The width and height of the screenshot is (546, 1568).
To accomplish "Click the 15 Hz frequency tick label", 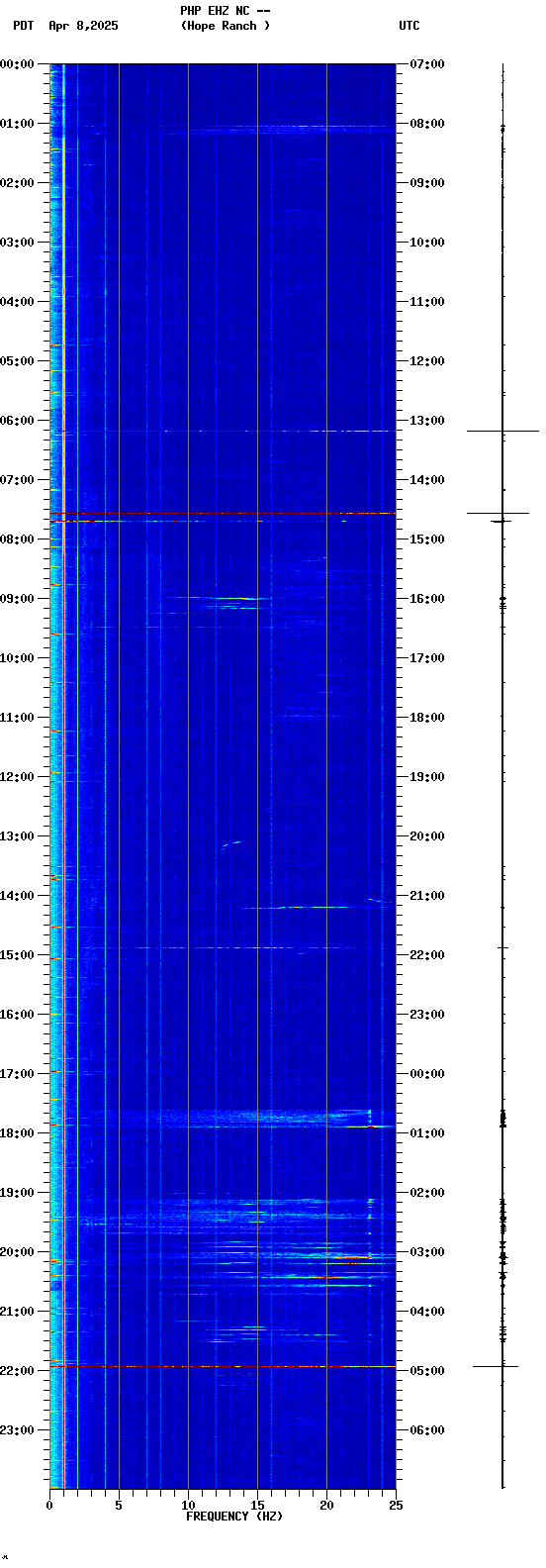I will coord(257,1506).
